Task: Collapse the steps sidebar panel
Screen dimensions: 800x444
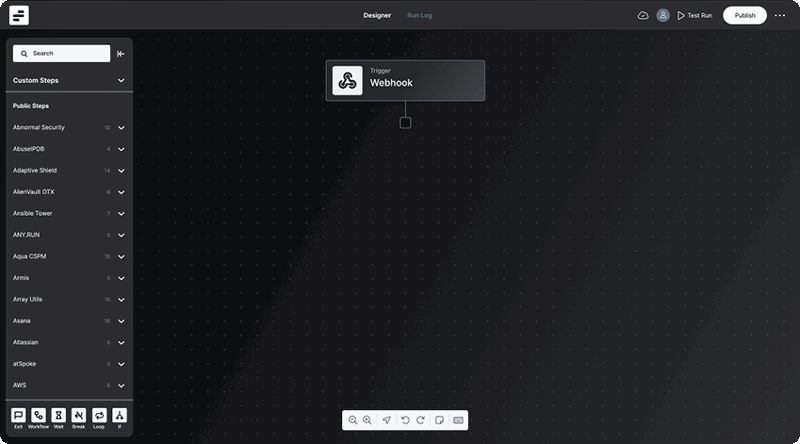Action: 121,54
